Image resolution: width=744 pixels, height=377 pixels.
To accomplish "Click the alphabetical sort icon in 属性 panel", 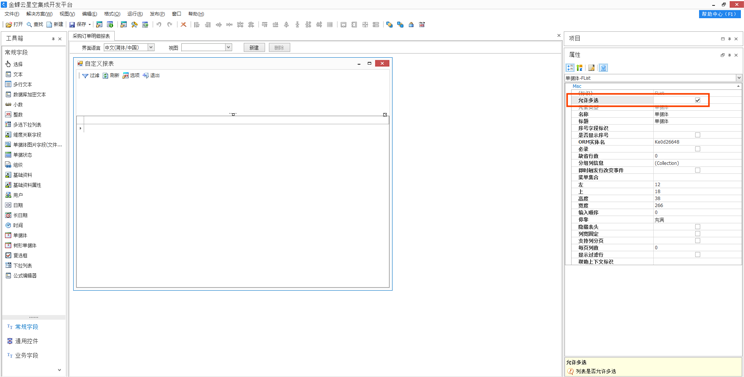I will [579, 68].
